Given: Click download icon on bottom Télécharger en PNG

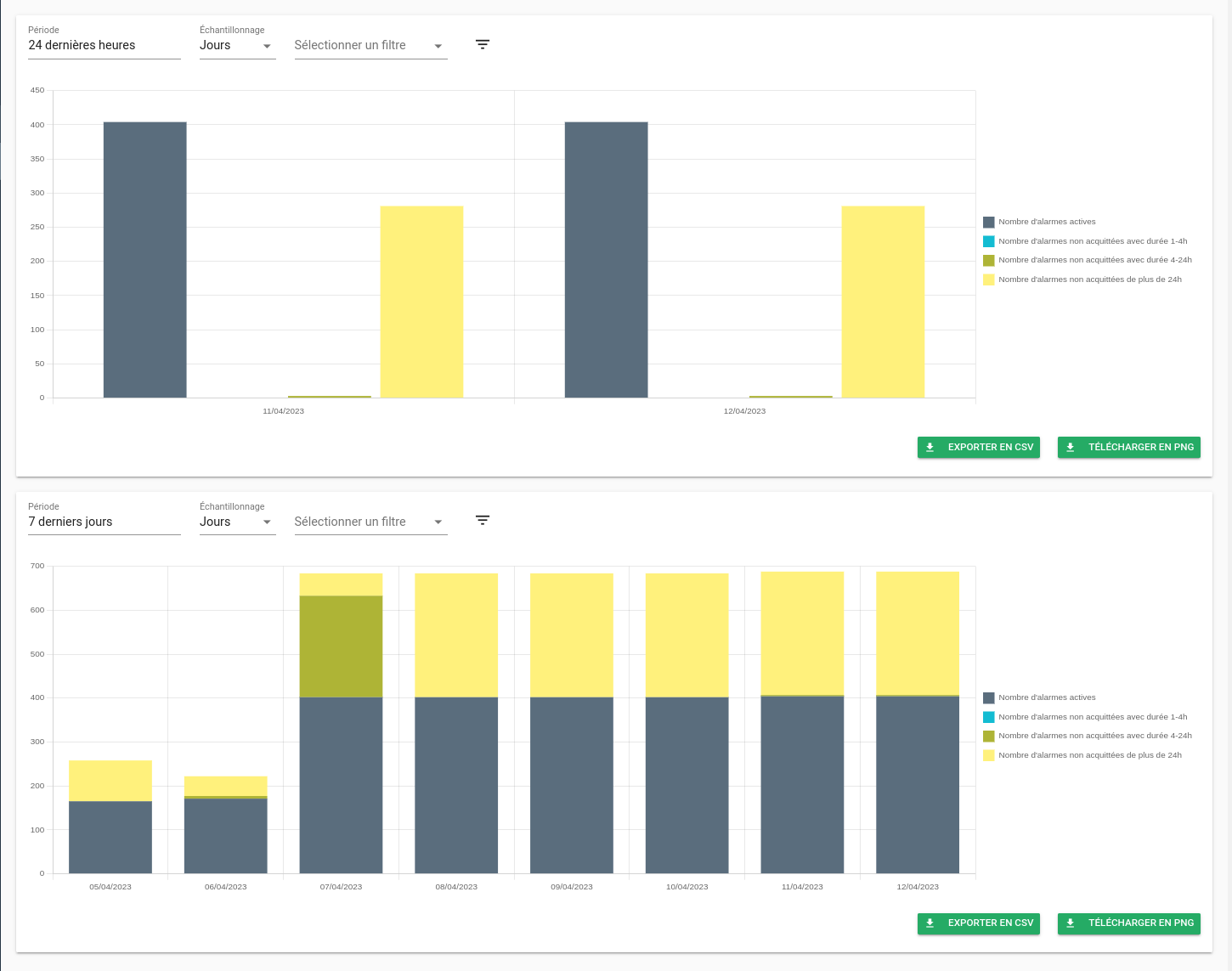Looking at the screenshot, I should [x=1071, y=923].
